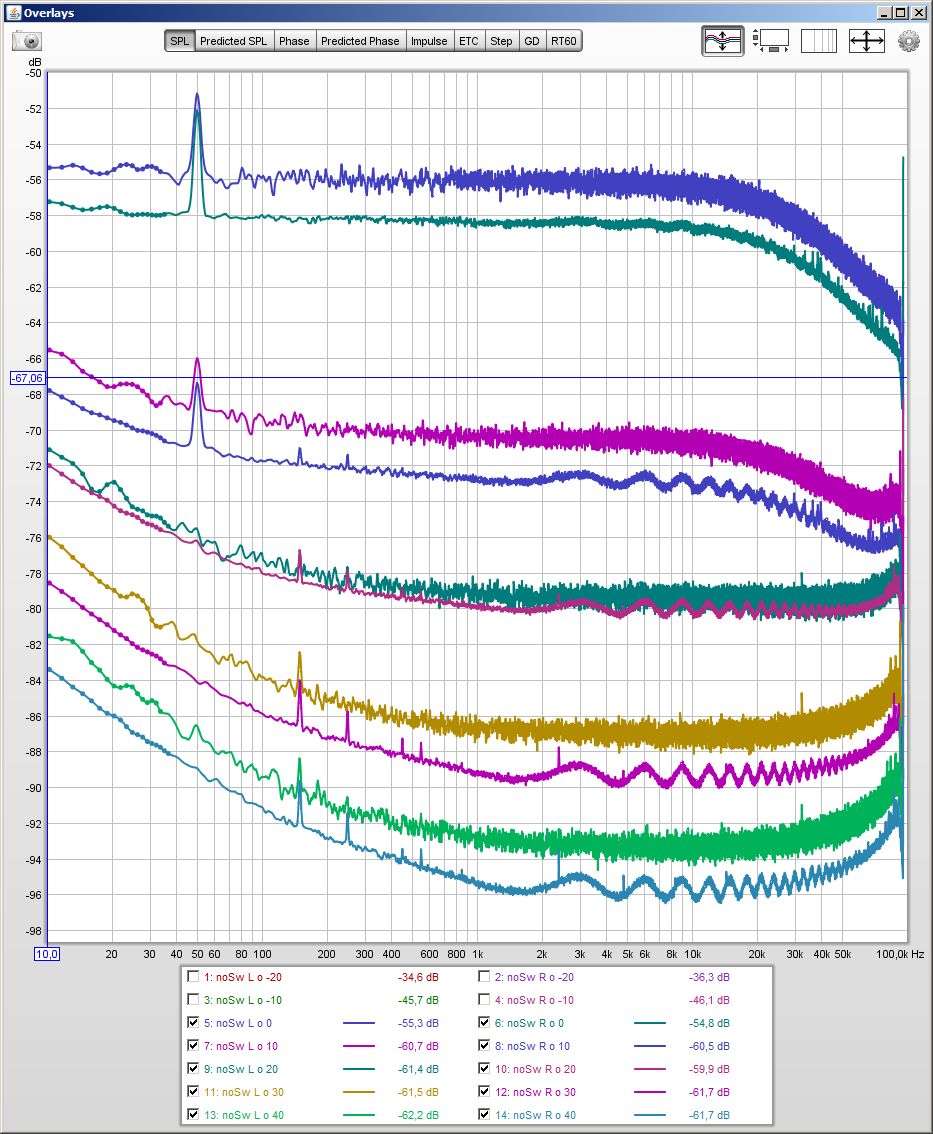Switch to the Predicted SPL tab
Image resolution: width=933 pixels, height=1134 pixels.
[x=233, y=41]
